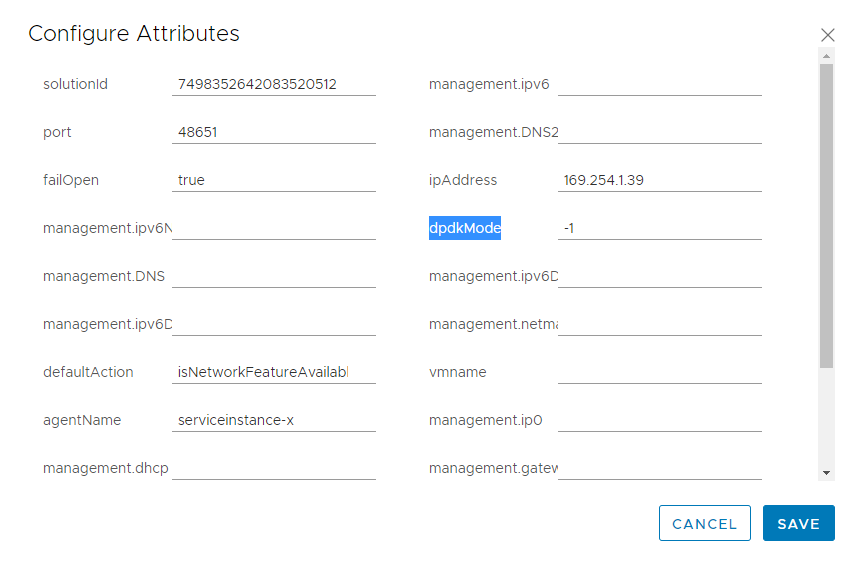Click the agentName input field
The height and width of the screenshot is (562, 859).
tap(273, 420)
